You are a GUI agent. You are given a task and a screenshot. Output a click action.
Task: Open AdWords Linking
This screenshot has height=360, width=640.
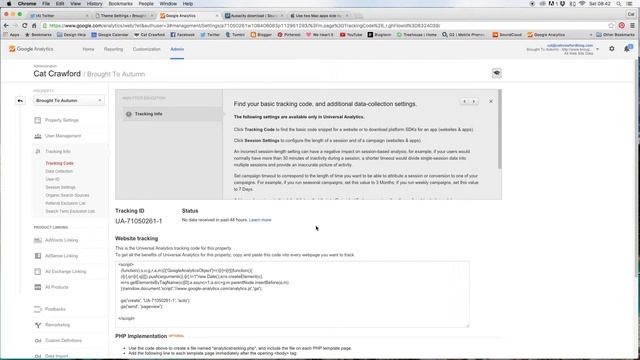point(61,240)
